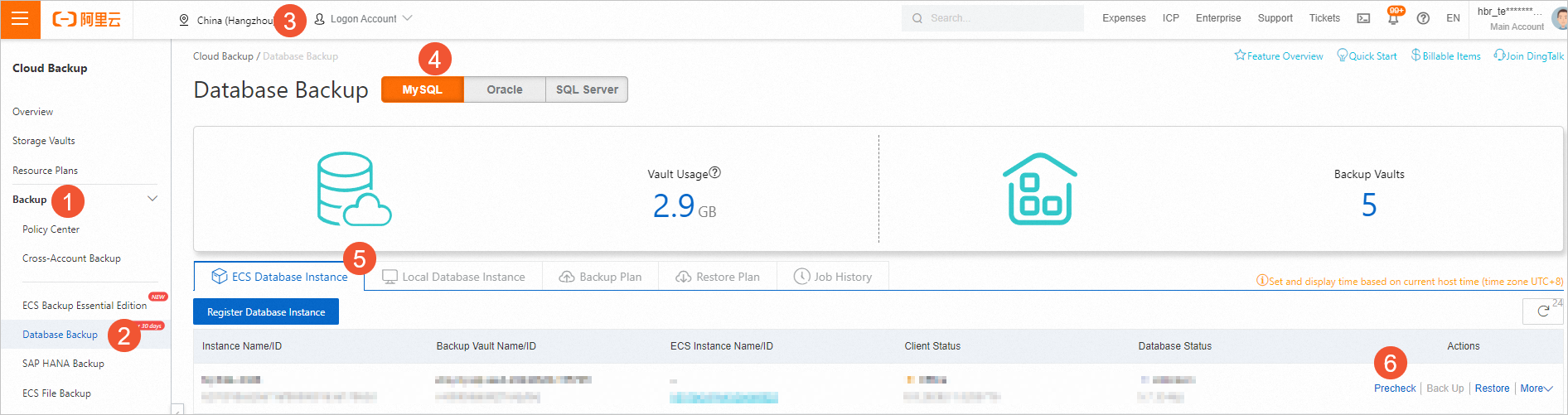Click the Vault Usage help tooltip icon
Image resolution: width=1568 pixels, height=415 pixels.
point(715,173)
